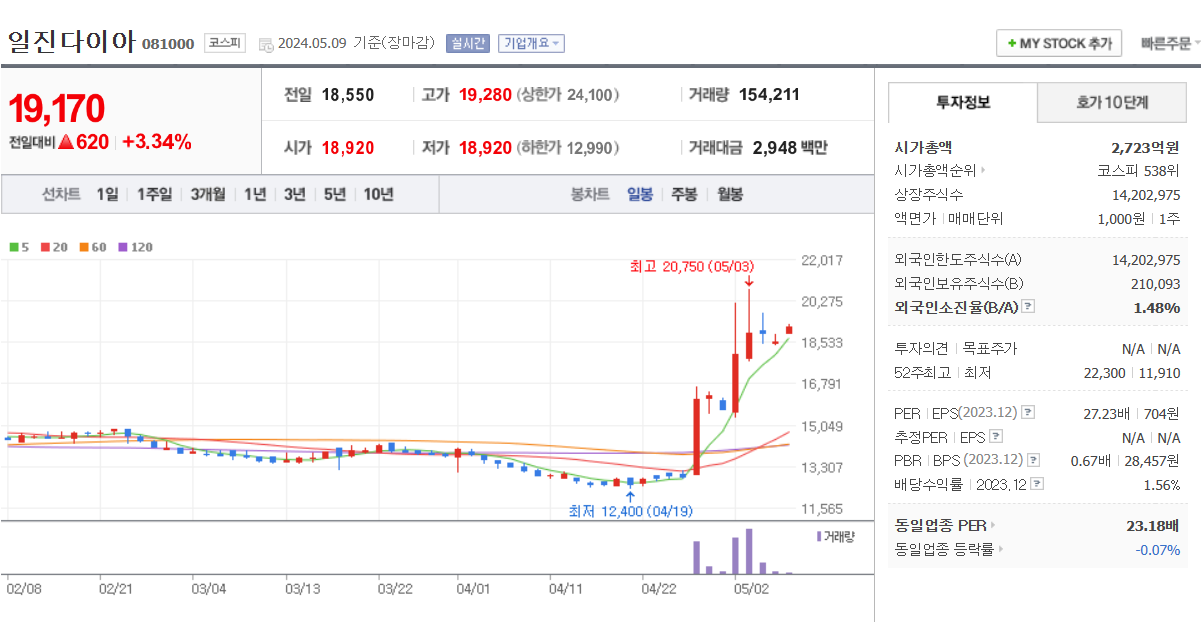Open help icon next to PER | EPS(2023.12)
1202x622 pixels.
coord(1028,413)
